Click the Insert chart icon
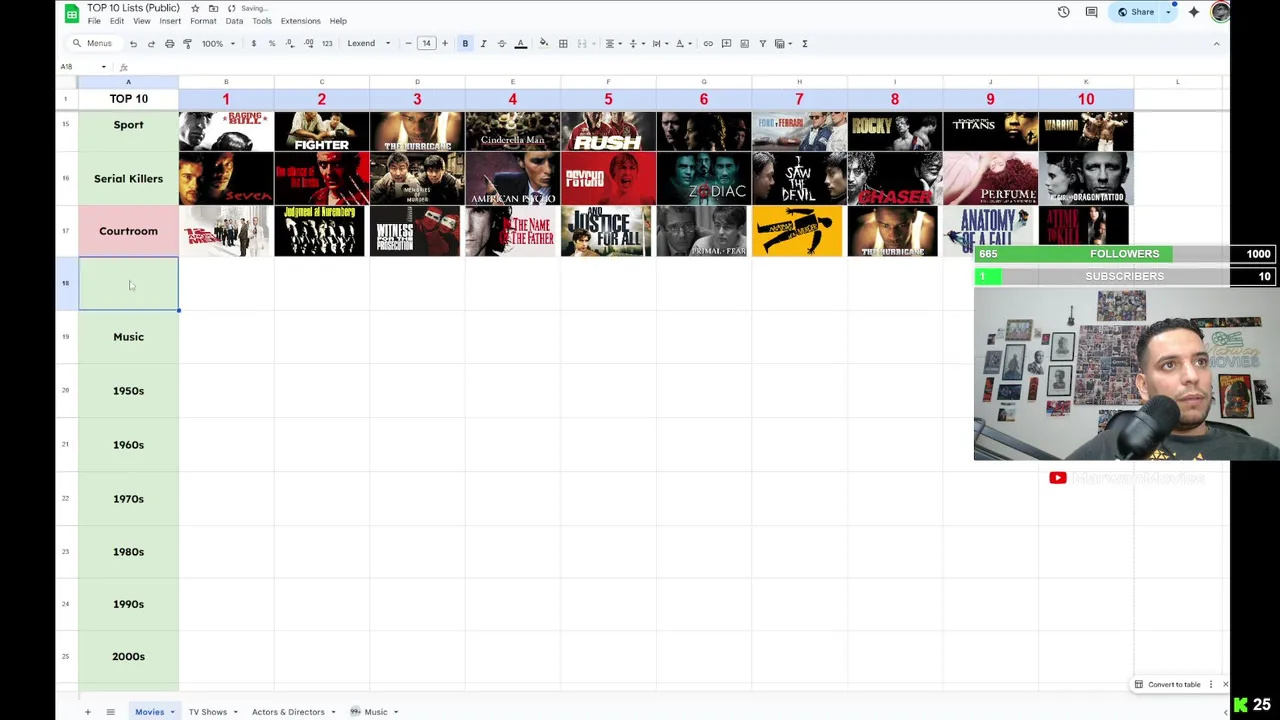 click(744, 43)
